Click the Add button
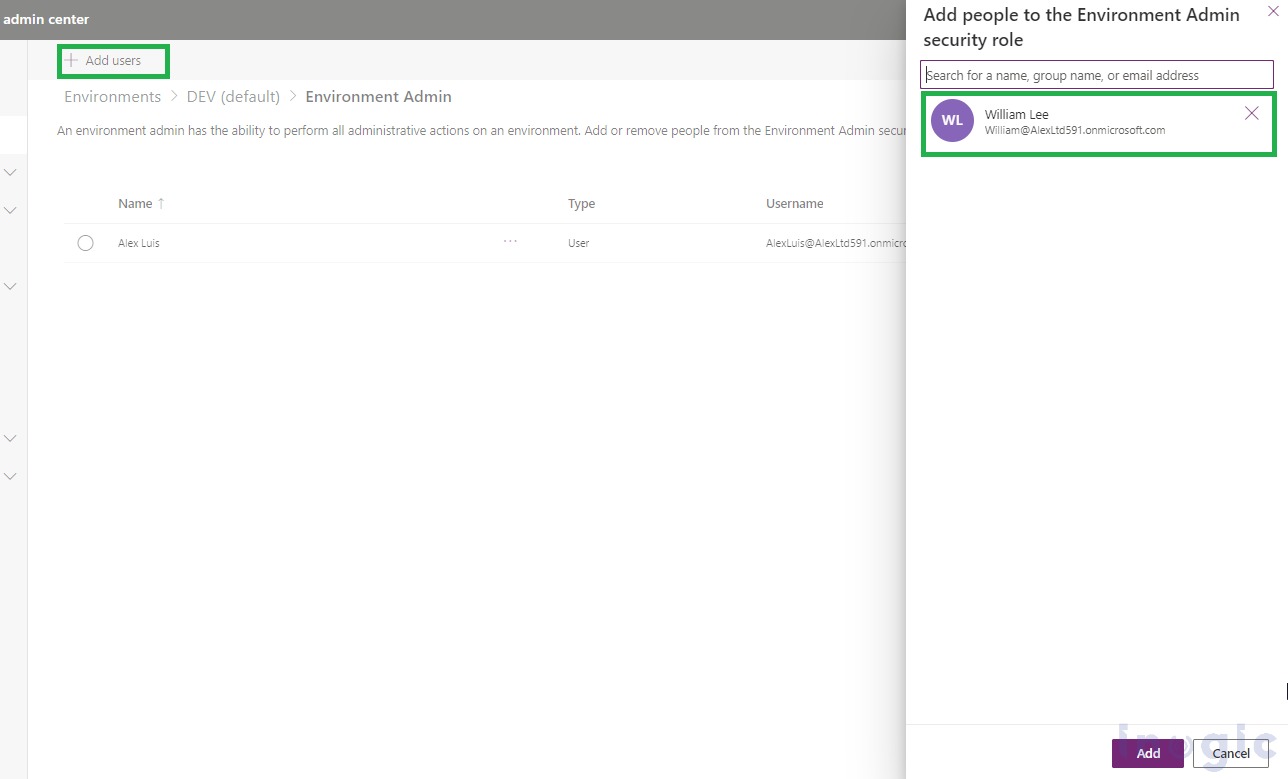Image resolution: width=1288 pixels, height=779 pixels. pyautogui.click(x=1147, y=753)
